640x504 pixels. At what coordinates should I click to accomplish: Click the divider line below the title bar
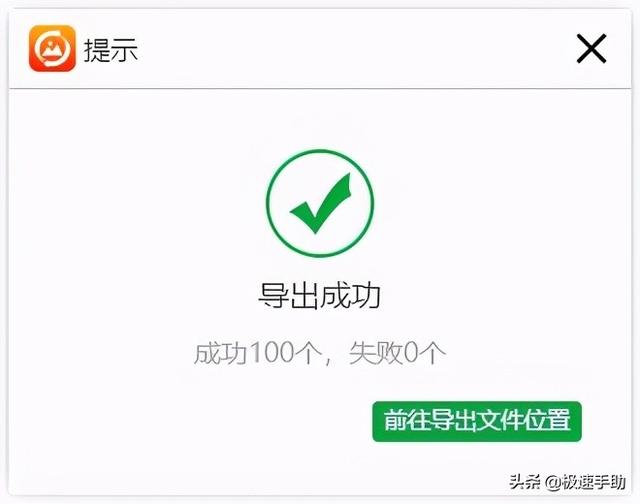tap(320, 88)
